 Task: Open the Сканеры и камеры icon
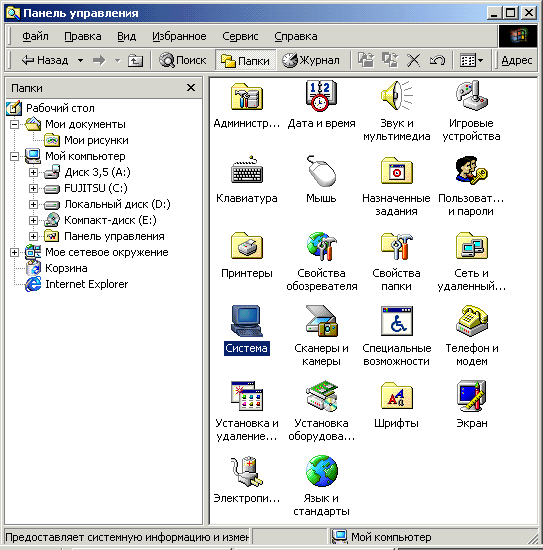pyautogui.click(x=321, y=321)
